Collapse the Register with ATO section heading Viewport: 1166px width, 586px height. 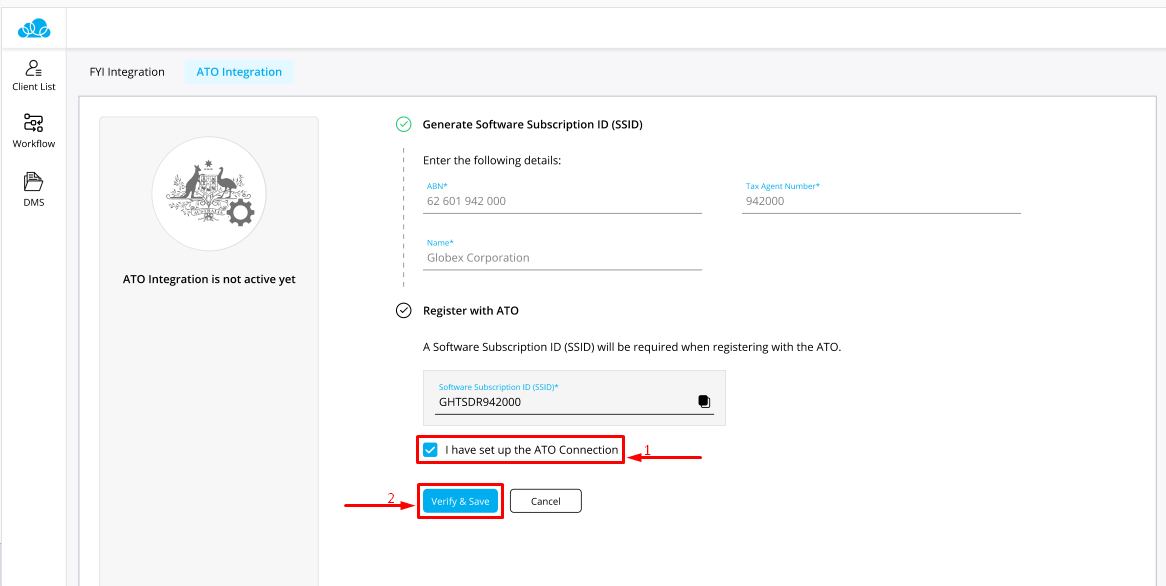click(x=471, y=310)
